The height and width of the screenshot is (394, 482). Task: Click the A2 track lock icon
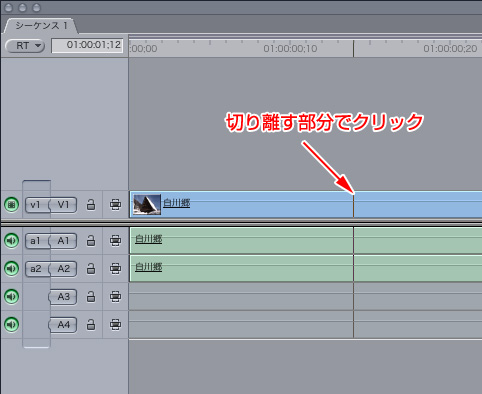91,269
